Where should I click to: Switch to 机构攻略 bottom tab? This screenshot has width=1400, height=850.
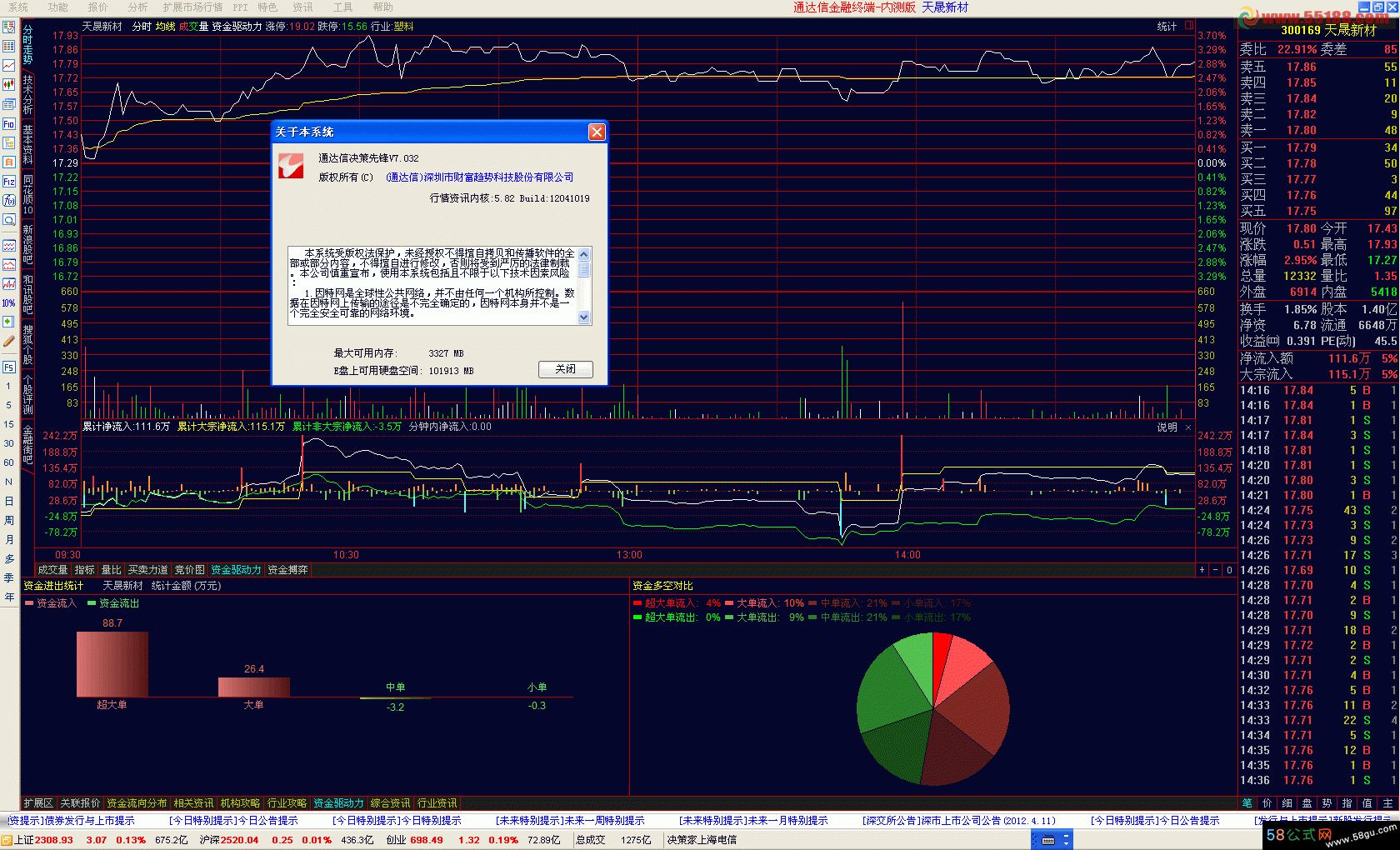[240, 803]
